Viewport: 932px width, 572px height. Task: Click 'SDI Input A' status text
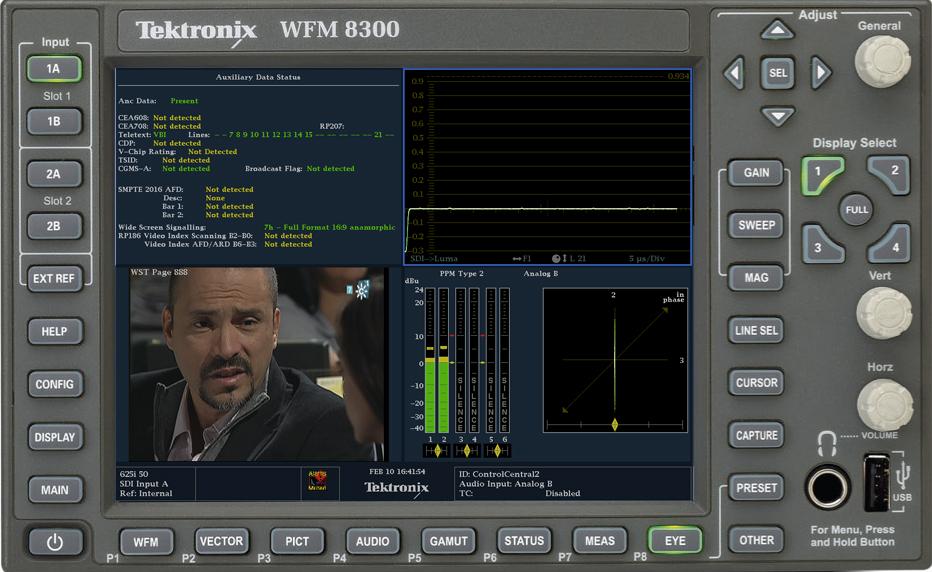pyautogui.click(x=144, y=483)
